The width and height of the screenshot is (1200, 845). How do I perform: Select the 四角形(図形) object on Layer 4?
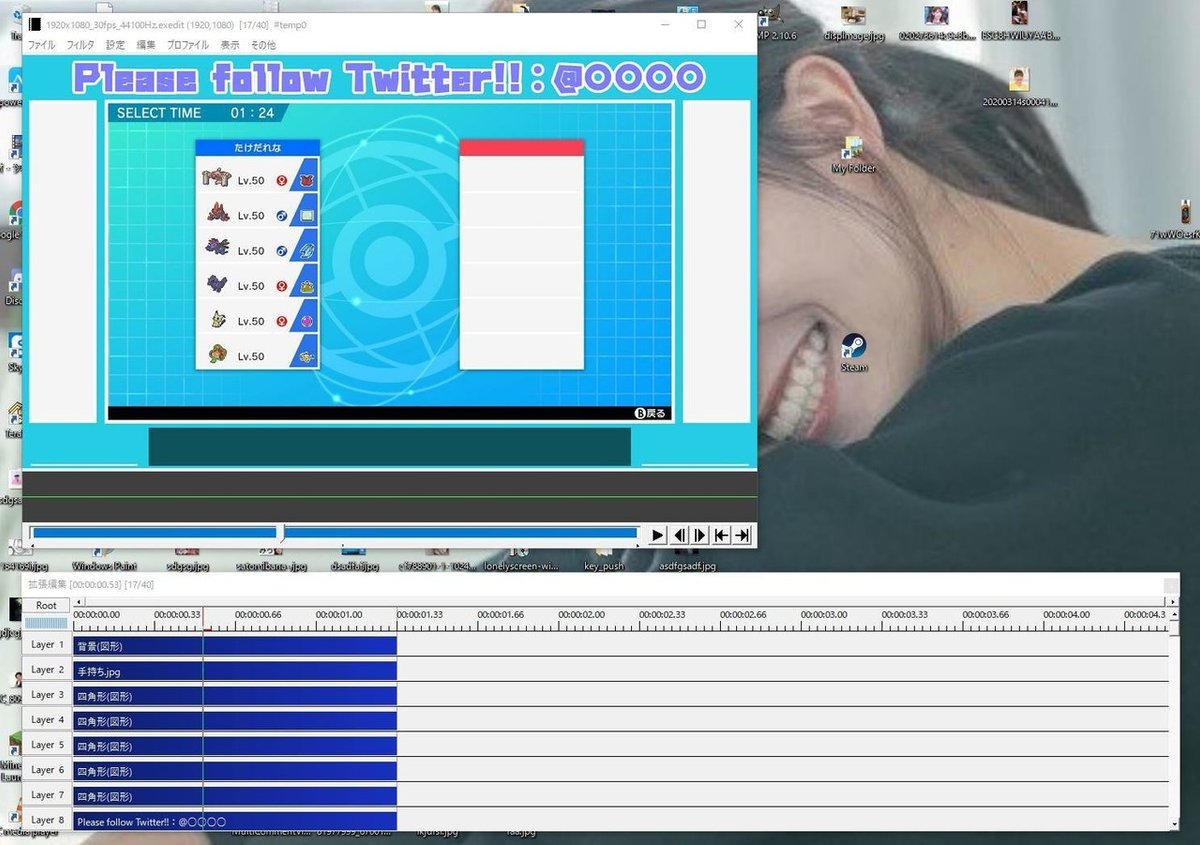coord(235,721)
